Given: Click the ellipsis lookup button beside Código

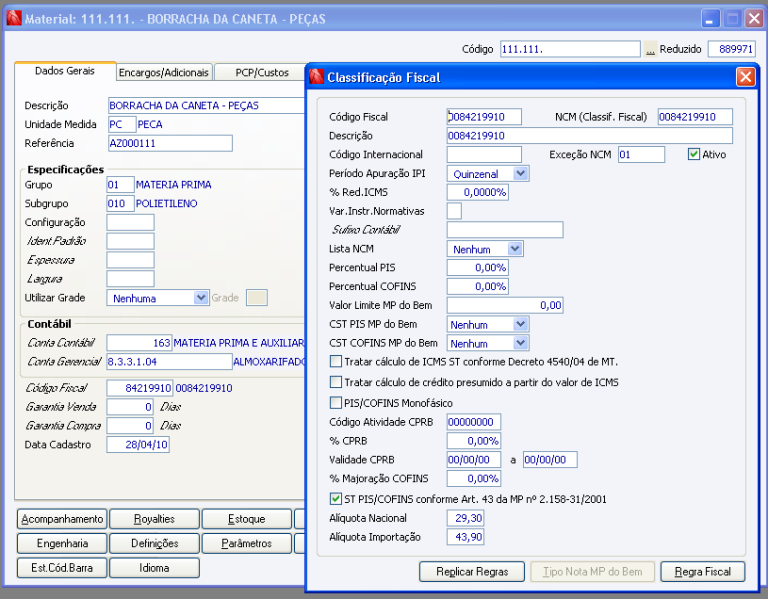Looking at the screenshot, I should coord(650,49).
